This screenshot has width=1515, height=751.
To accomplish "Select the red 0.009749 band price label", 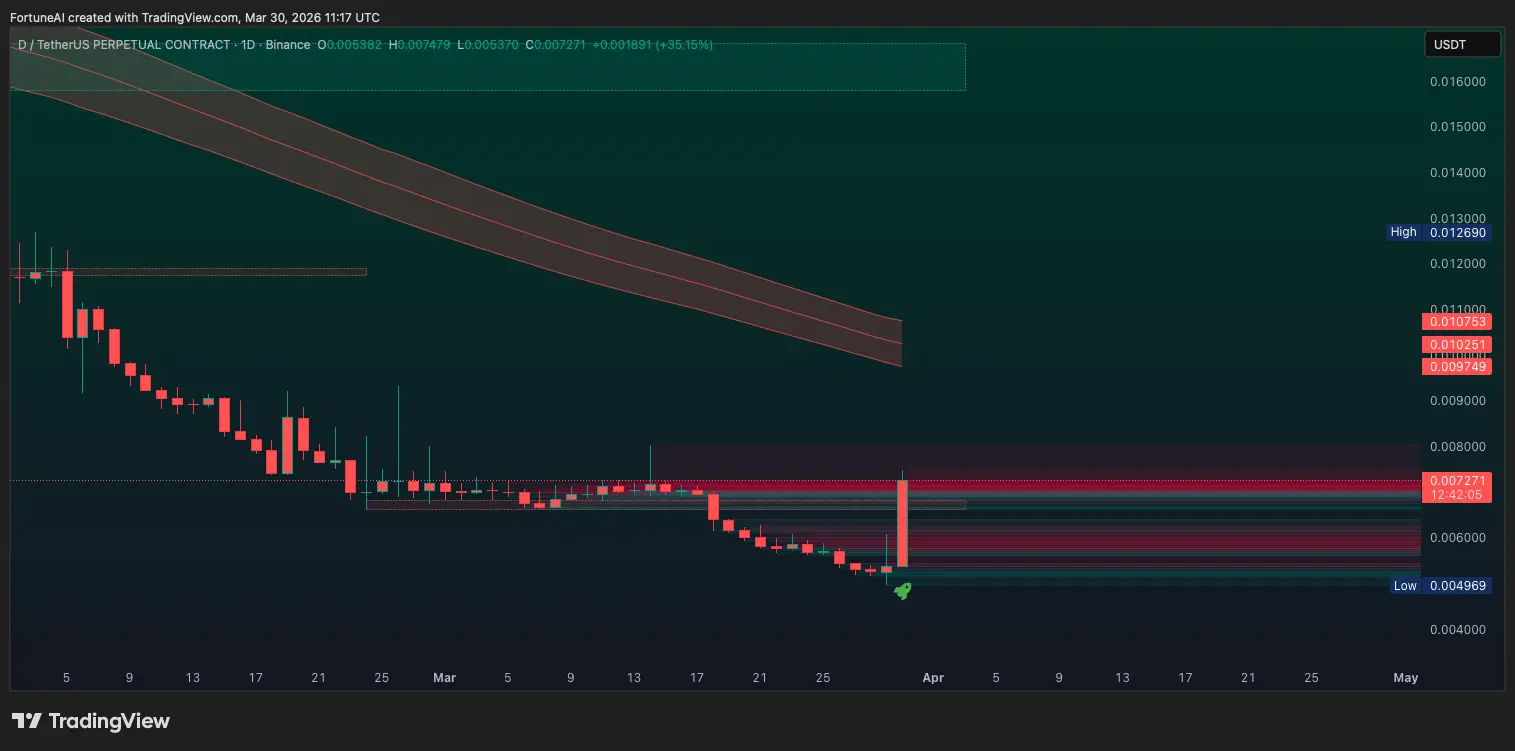I will pyautogui.click(x=1457, y=366).
